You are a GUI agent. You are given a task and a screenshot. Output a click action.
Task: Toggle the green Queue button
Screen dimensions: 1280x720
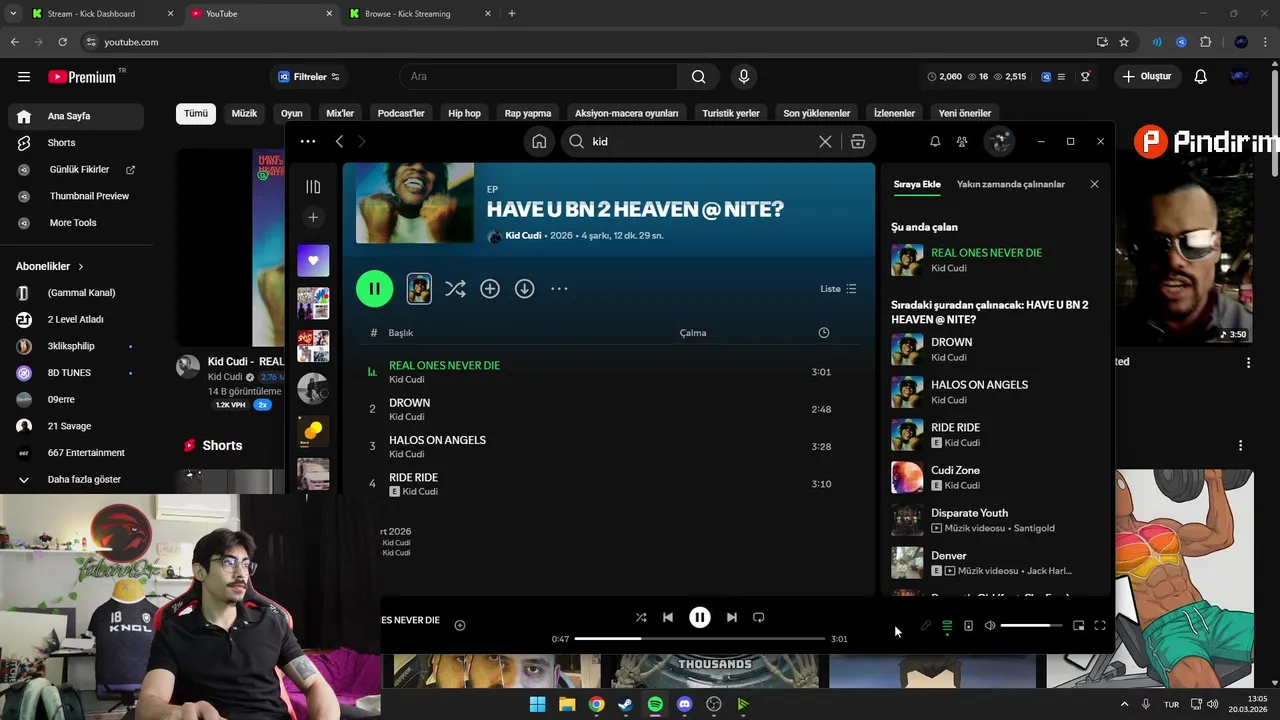click(x=947, y=626)
